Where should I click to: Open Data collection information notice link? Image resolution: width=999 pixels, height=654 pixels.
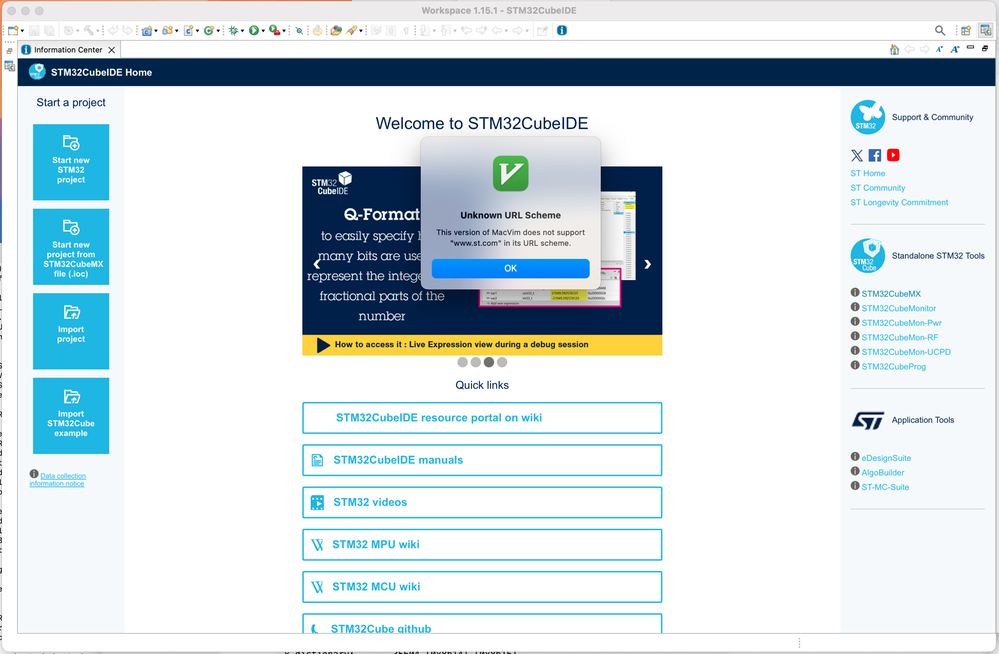point(58,479)
